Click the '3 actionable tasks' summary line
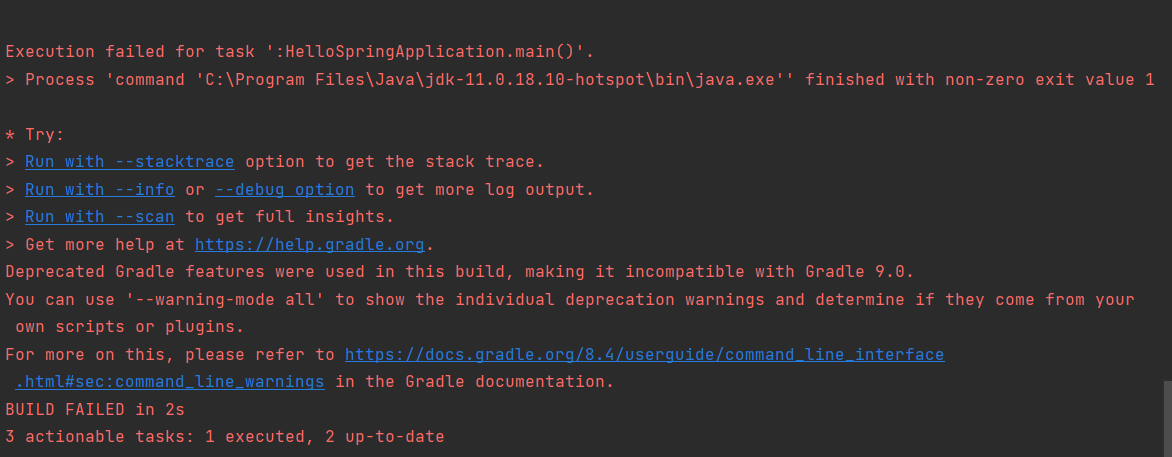This screenshot has height=457, width=1172. (x=224, y=437)
